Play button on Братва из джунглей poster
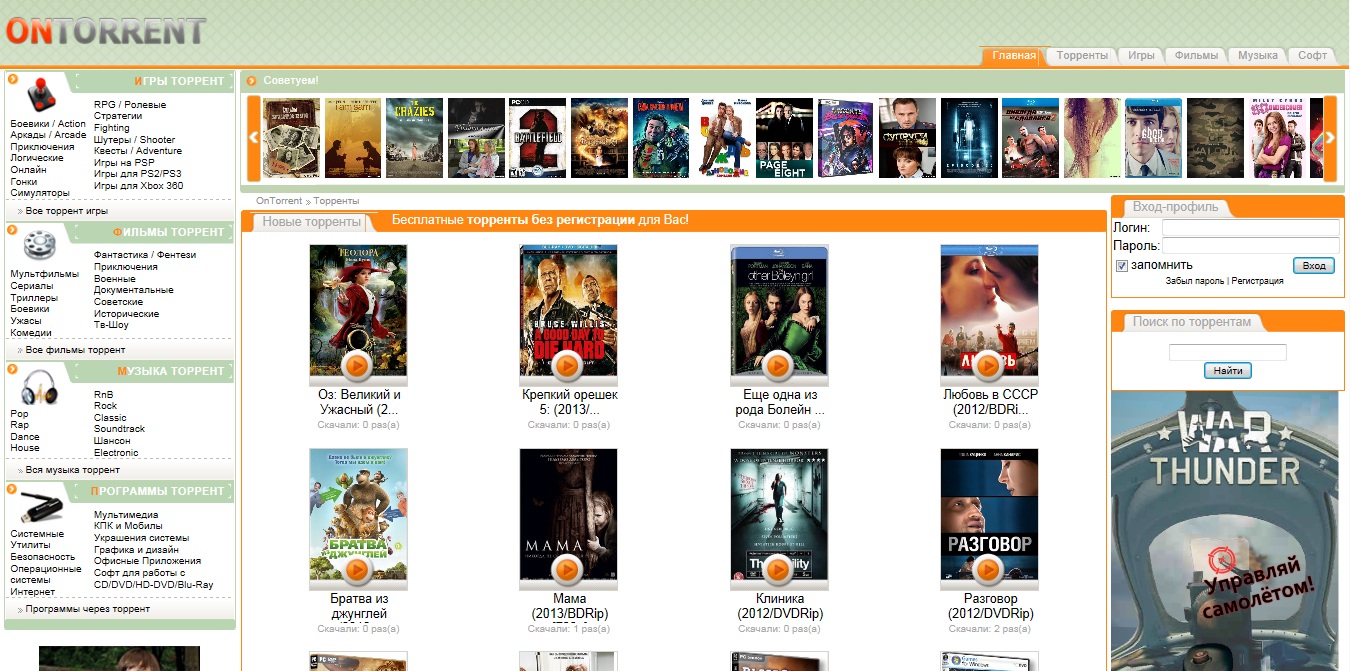The width and height of the screenshot is (1350, 671). tap(358, 570)
